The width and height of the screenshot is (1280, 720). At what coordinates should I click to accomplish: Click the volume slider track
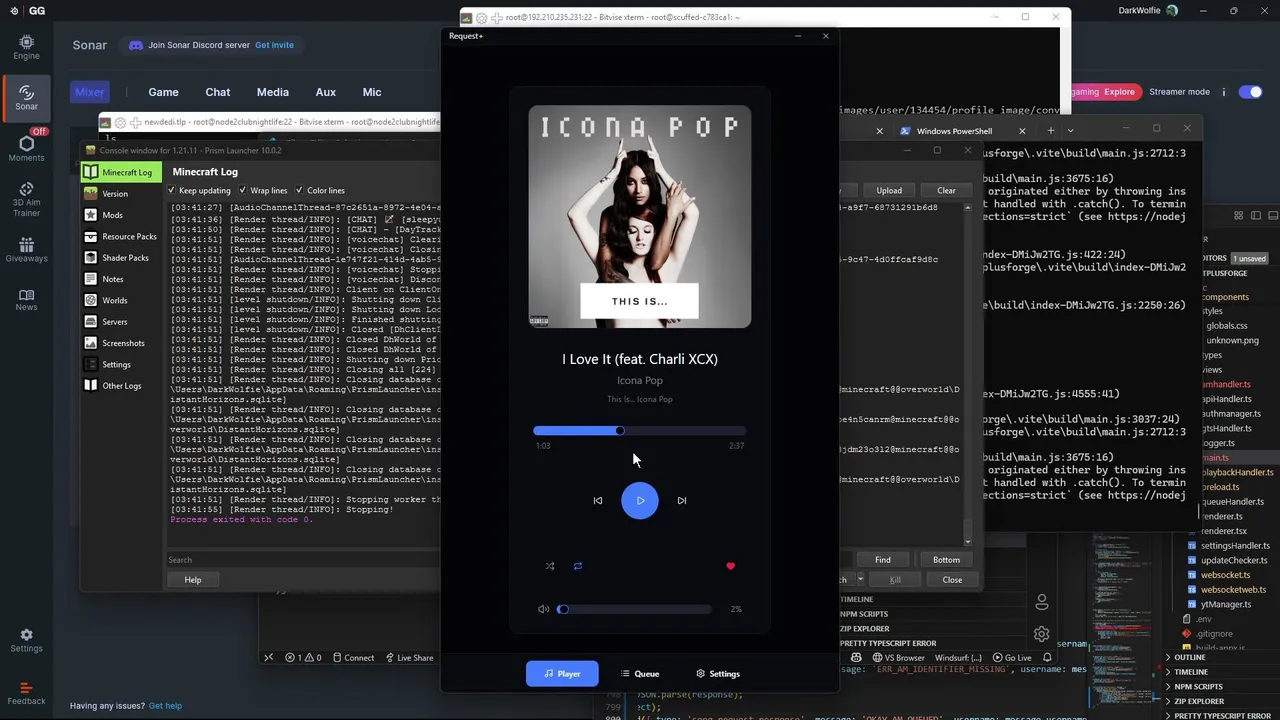[634, 609]
